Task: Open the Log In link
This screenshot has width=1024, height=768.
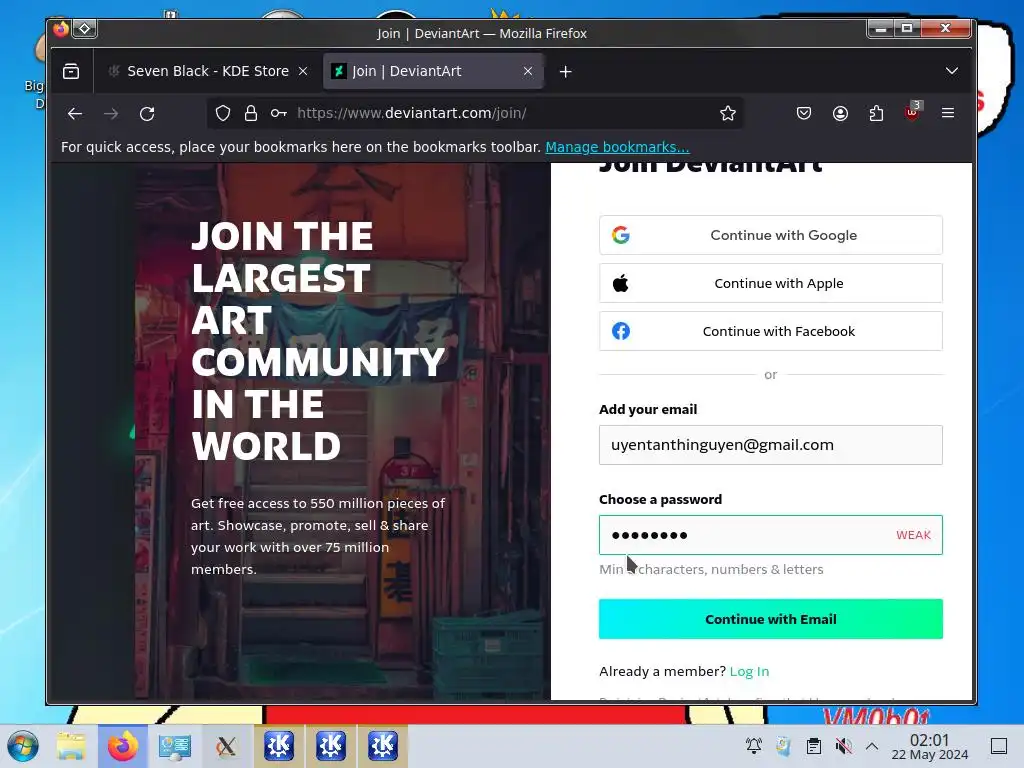Action: (x=749, y=671)
